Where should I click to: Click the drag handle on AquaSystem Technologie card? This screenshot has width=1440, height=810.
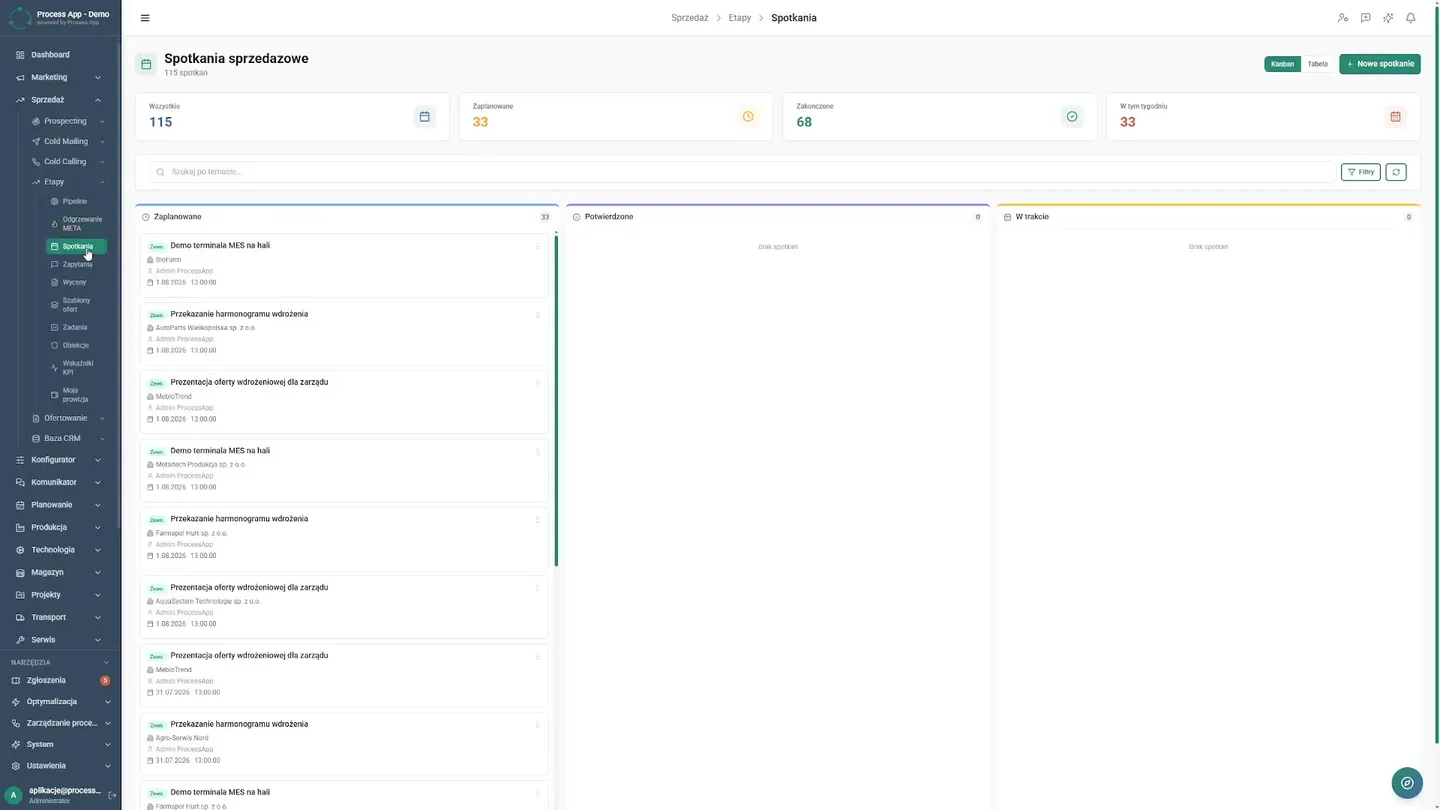click(538, 588)
